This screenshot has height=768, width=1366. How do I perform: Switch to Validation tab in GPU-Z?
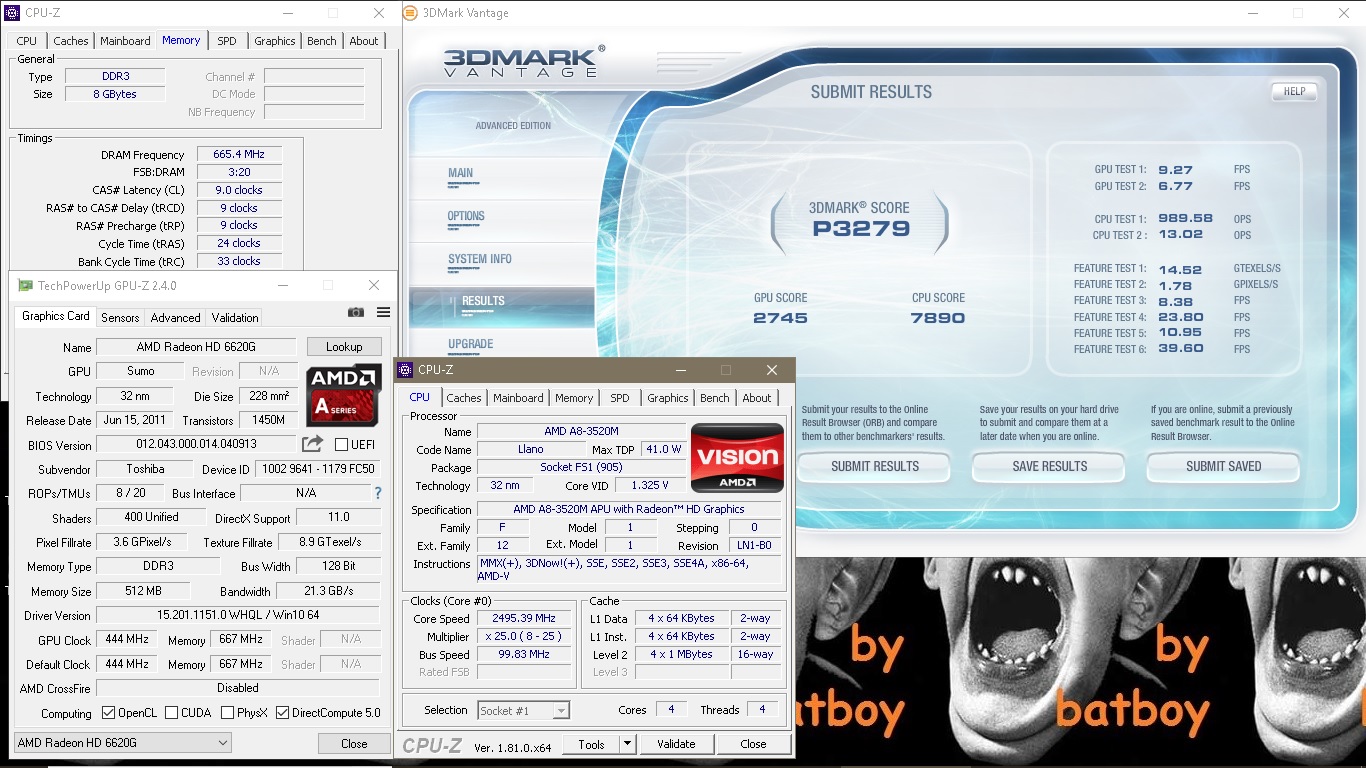point(235,318)
